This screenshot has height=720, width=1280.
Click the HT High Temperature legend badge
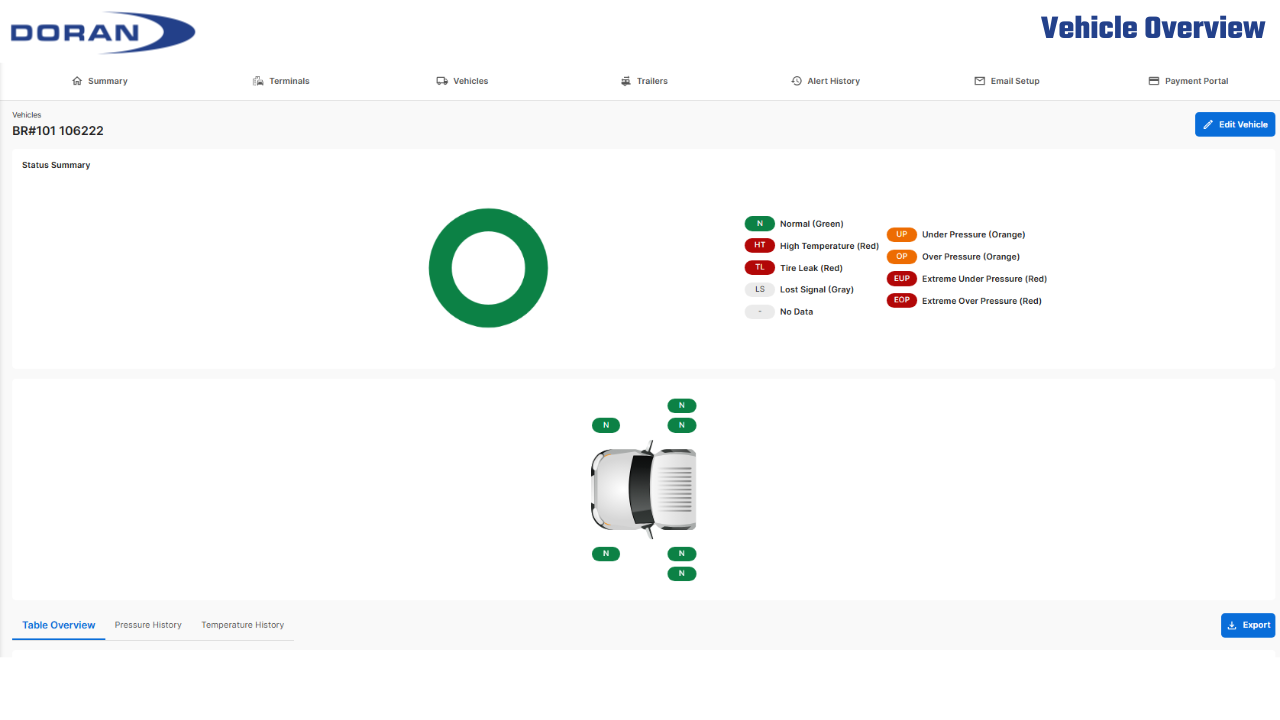pos(760,246)
